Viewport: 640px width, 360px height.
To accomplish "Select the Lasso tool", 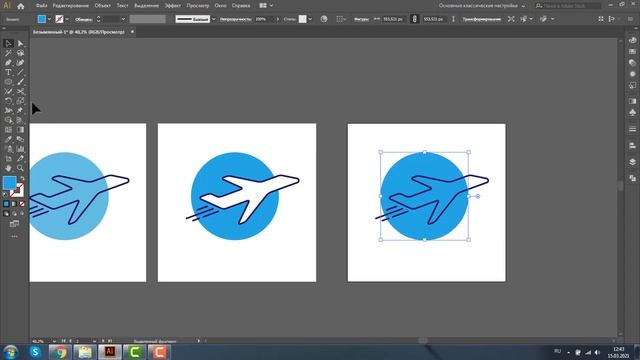I will (x=20, y=53).
